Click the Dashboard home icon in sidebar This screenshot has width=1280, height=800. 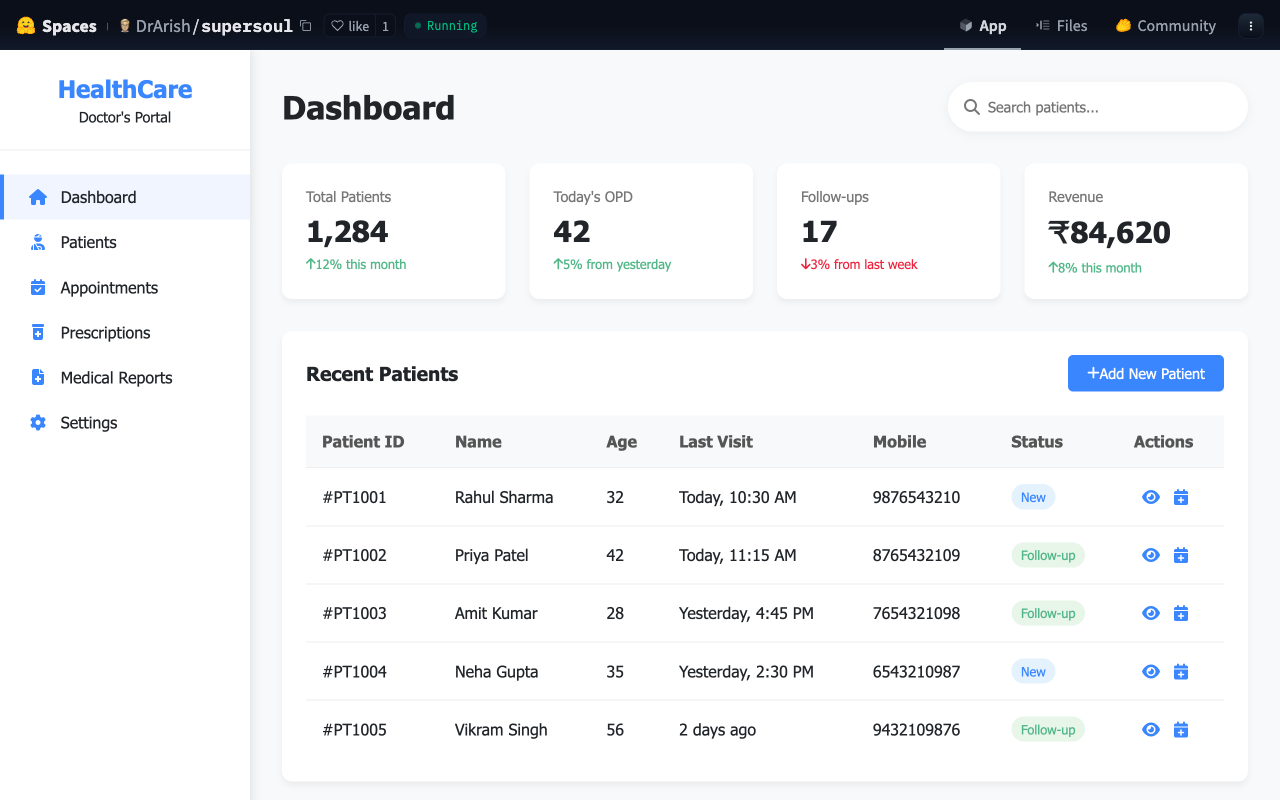tap(38, 197)
